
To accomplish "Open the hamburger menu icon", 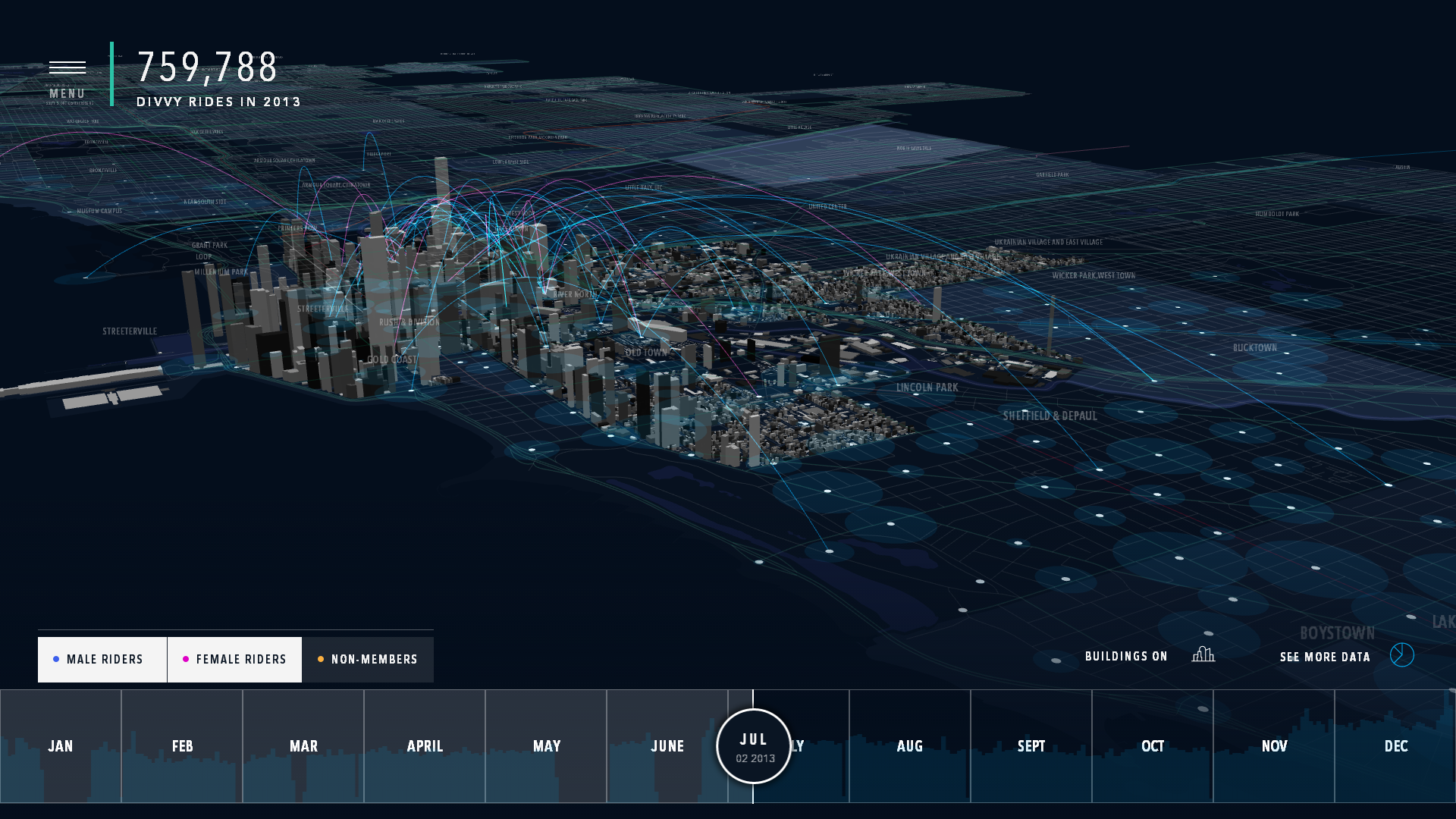I will coord(67,67).
